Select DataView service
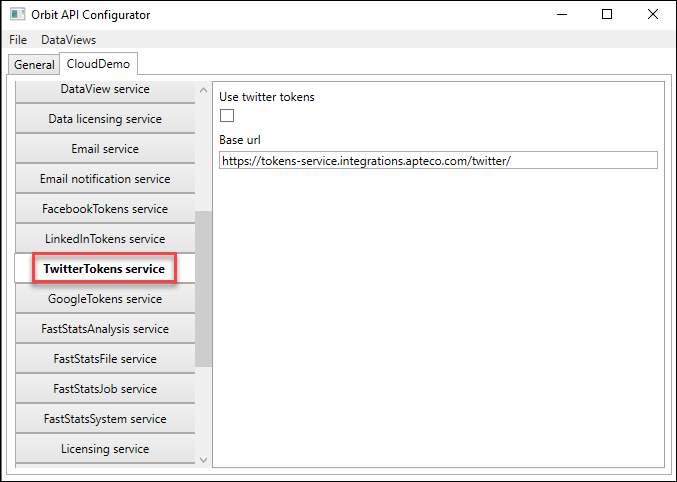 click(x=105, y=90)
